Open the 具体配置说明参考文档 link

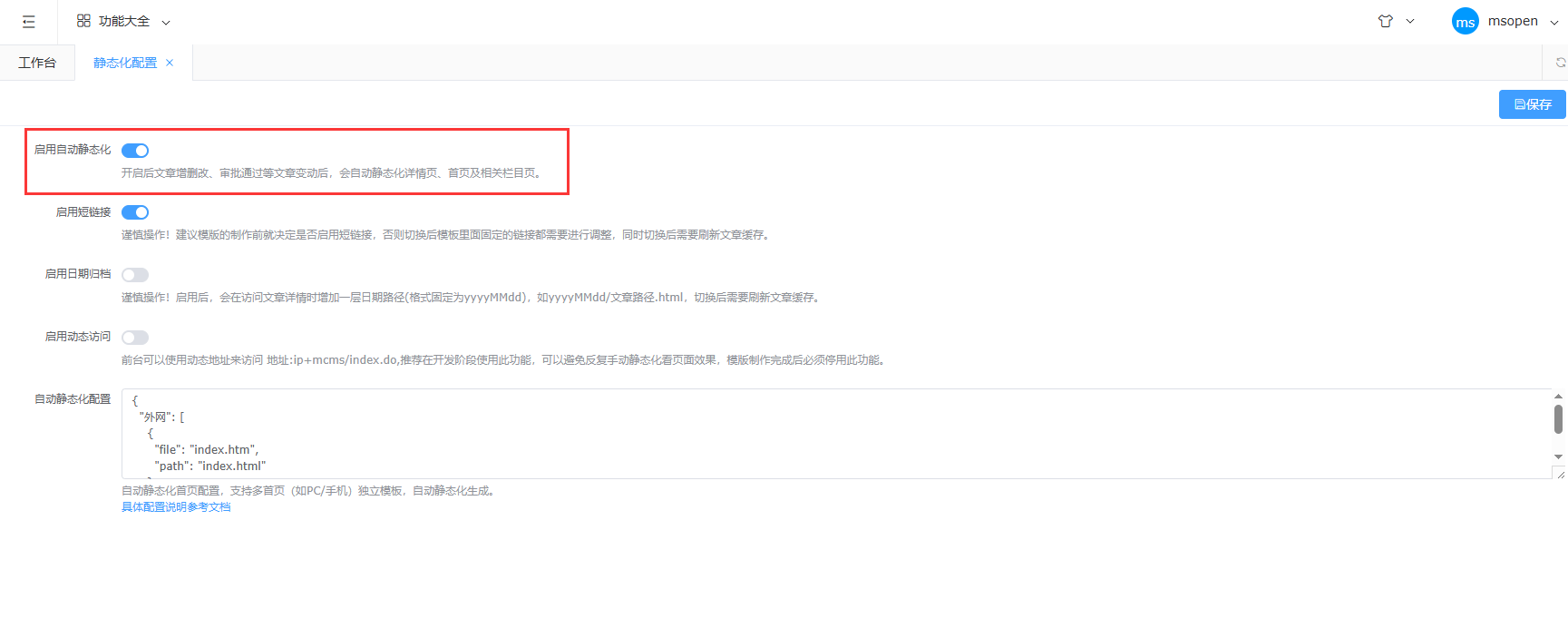pos(176,507)
